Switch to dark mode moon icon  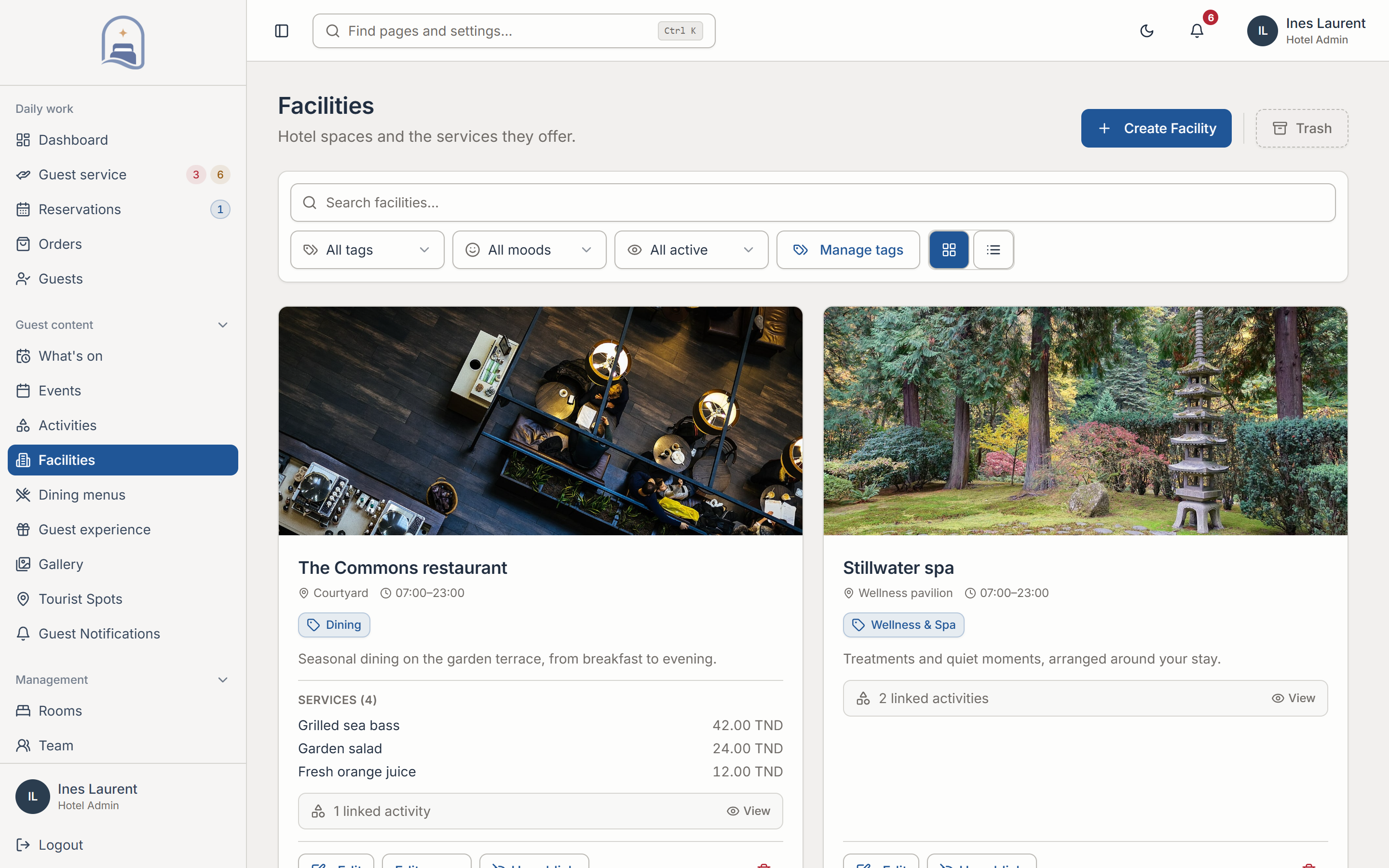tap(1146, 31)
